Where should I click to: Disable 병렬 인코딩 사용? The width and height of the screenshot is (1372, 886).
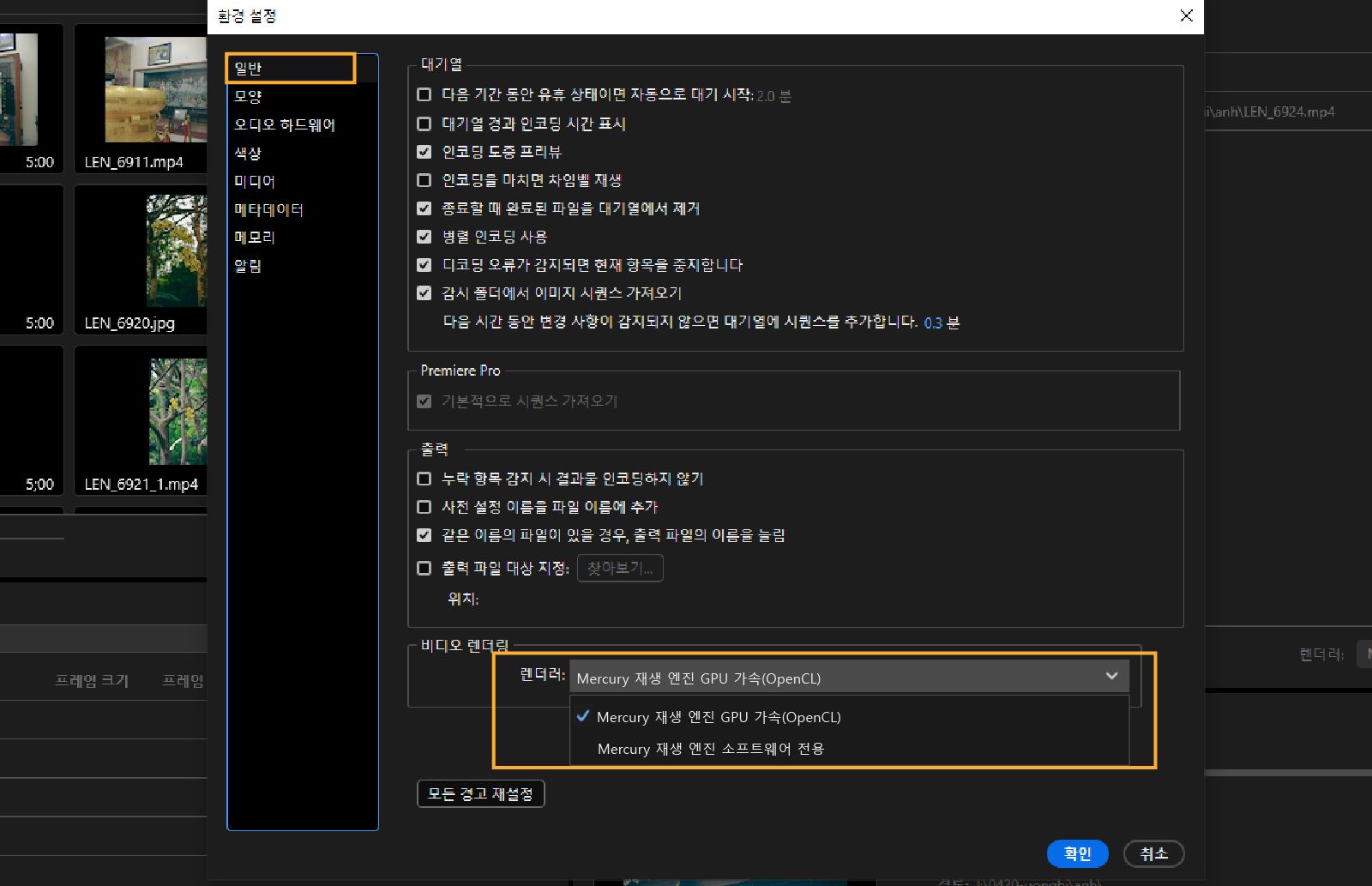pos(424,237)
